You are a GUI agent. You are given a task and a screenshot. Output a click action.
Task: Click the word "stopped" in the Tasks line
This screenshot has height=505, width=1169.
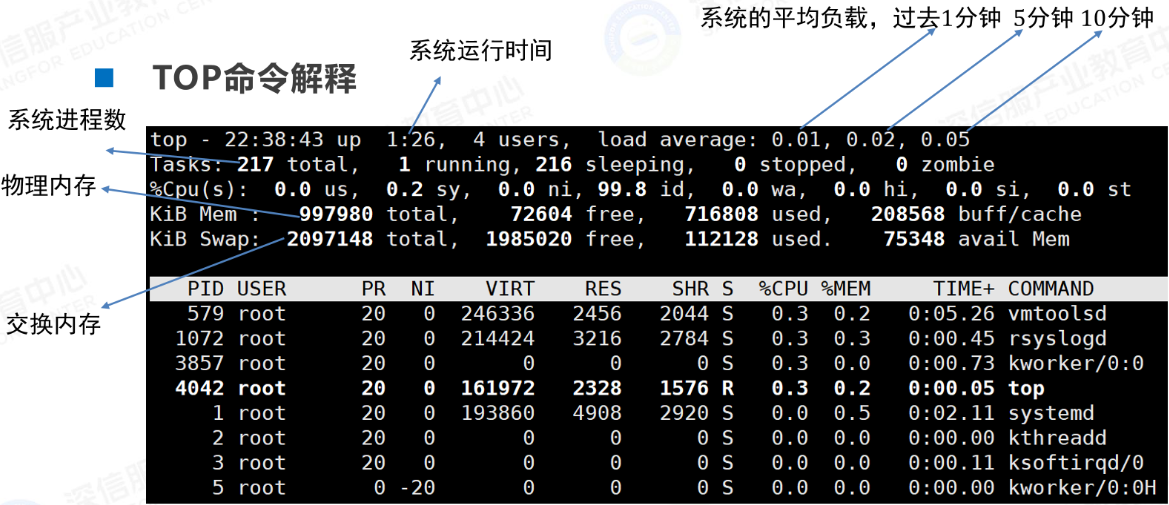click(801, 165)
